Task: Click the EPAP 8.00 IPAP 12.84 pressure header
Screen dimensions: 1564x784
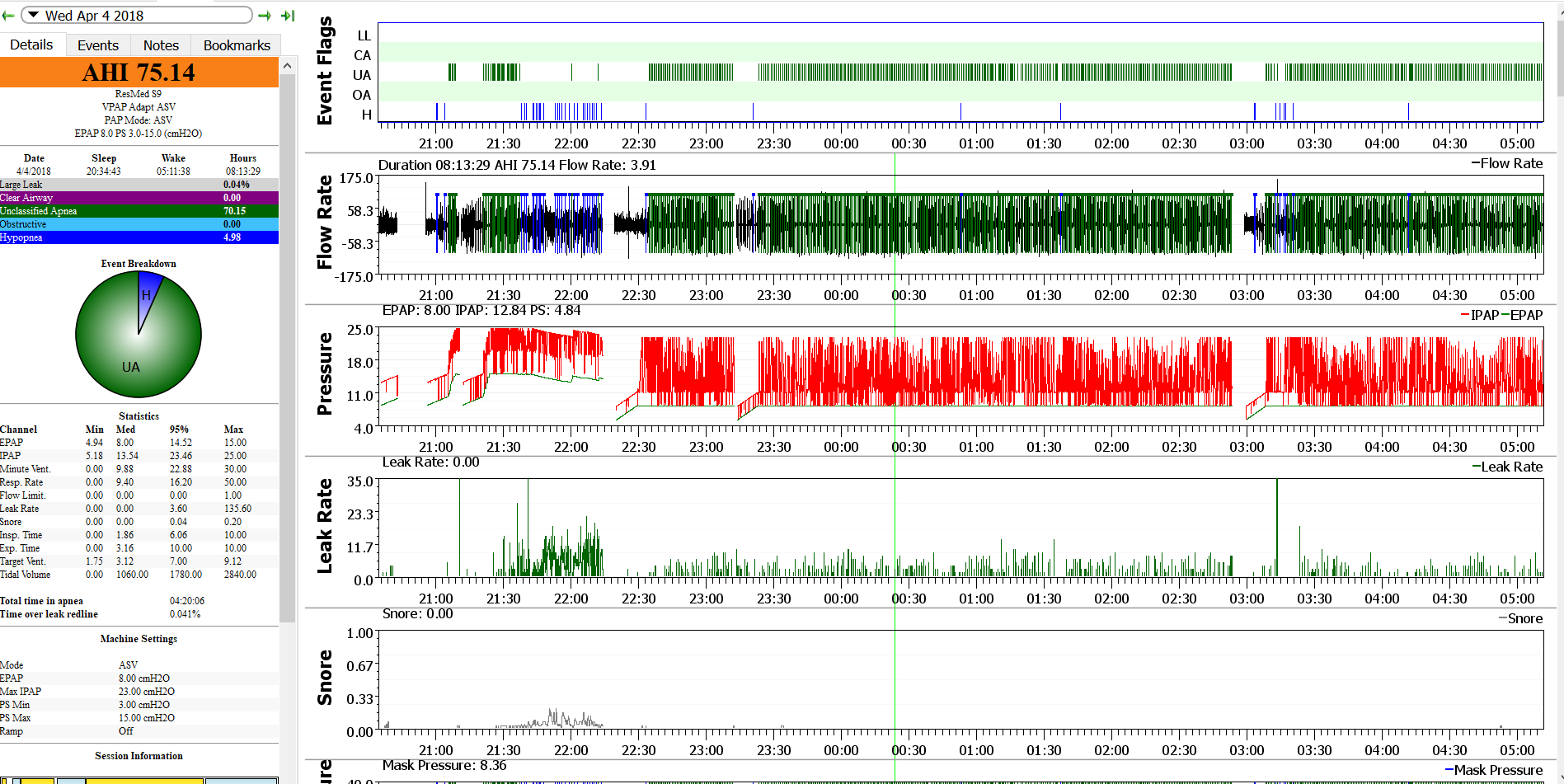Action: point(481,310)
